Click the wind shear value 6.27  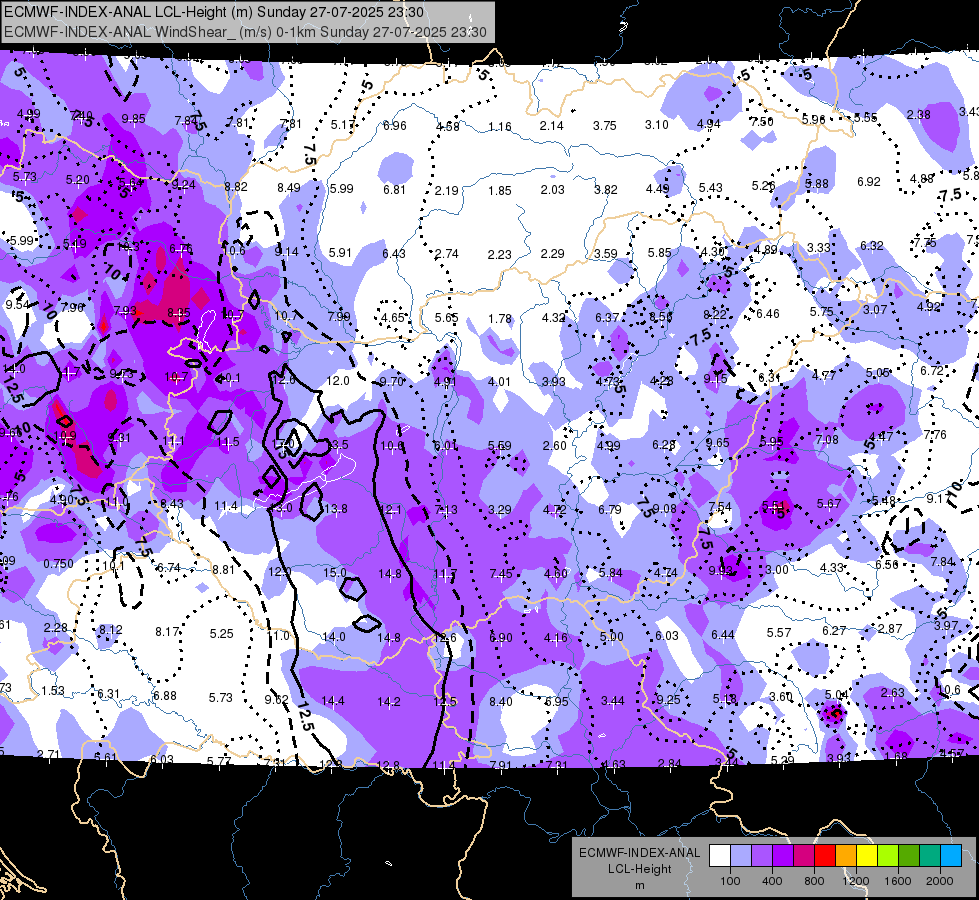pos(834,630)
